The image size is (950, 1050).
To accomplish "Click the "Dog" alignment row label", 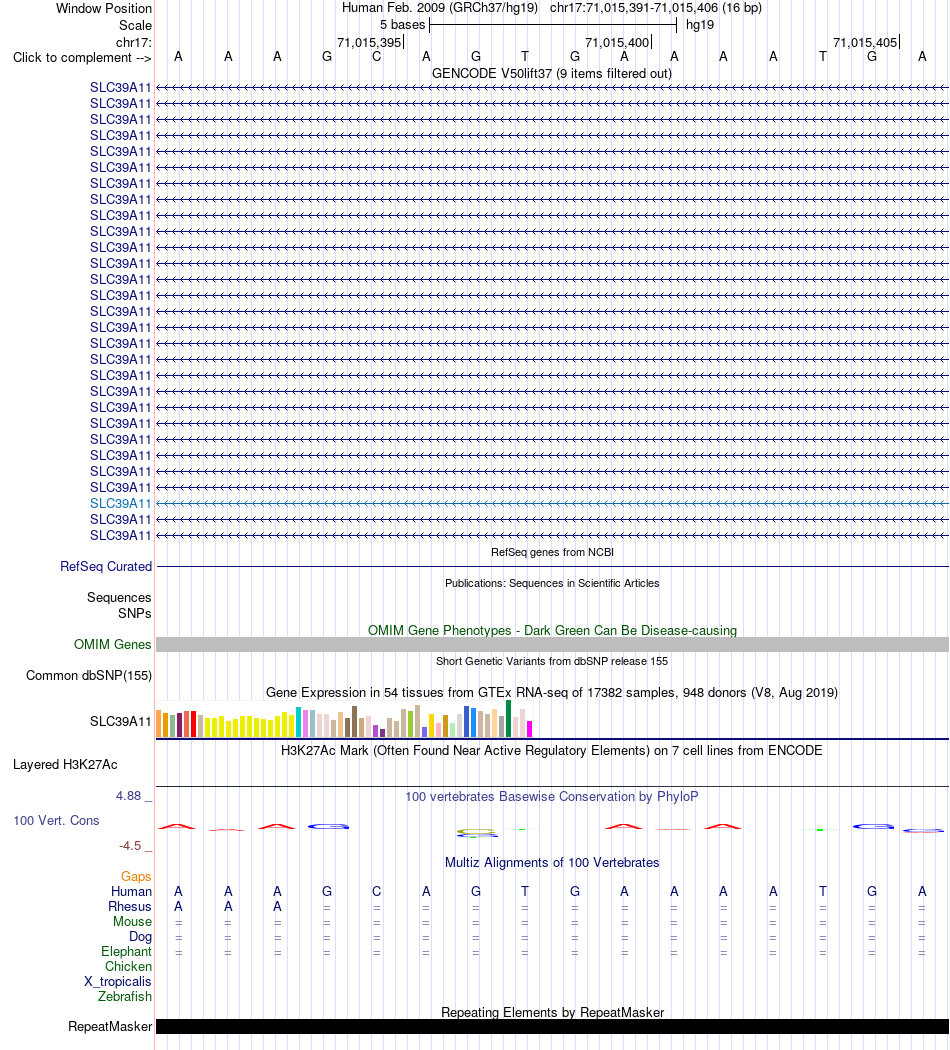I will point(141,937).
